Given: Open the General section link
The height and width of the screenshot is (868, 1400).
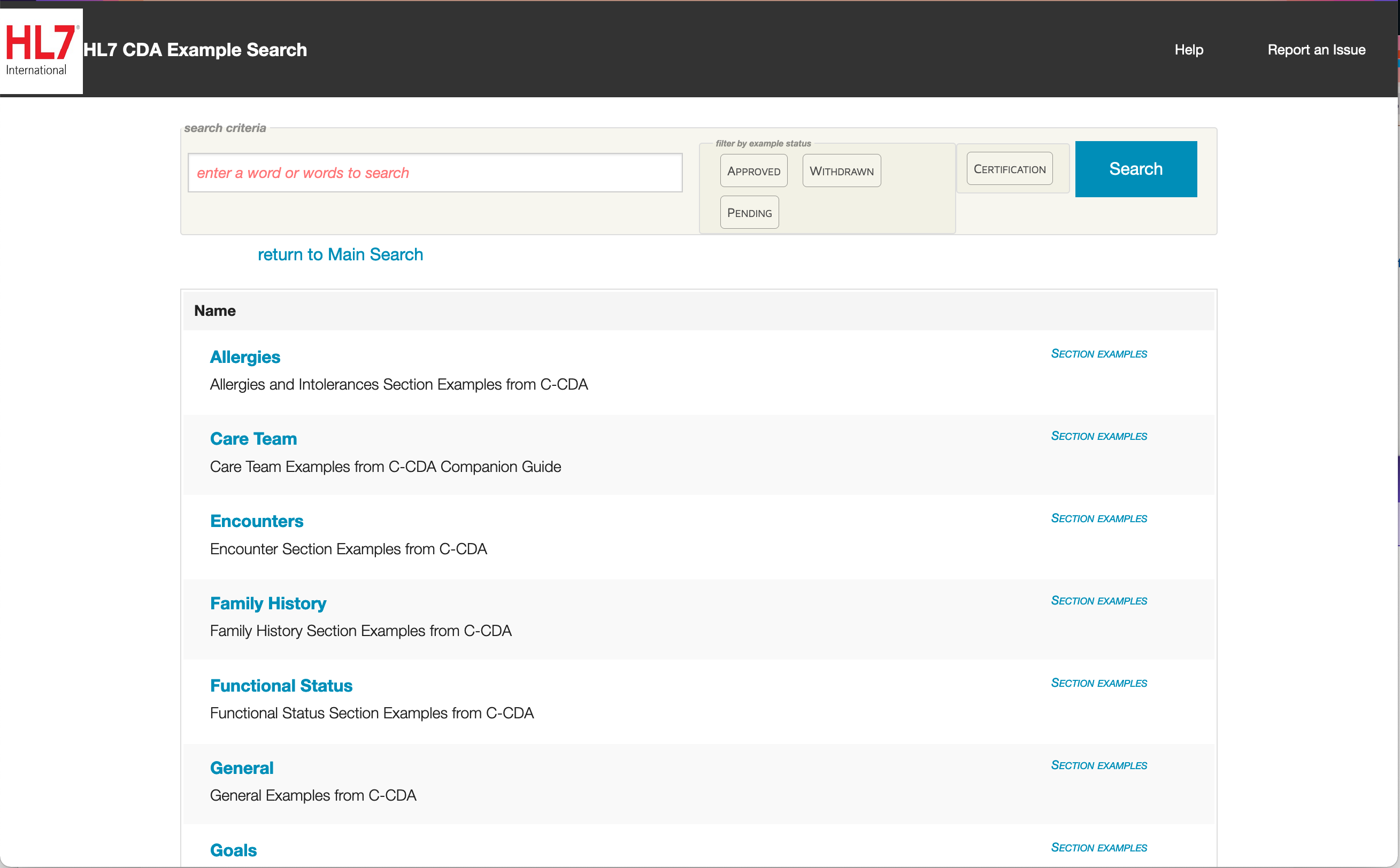Looking at the screenshot, I should point(242,768).
